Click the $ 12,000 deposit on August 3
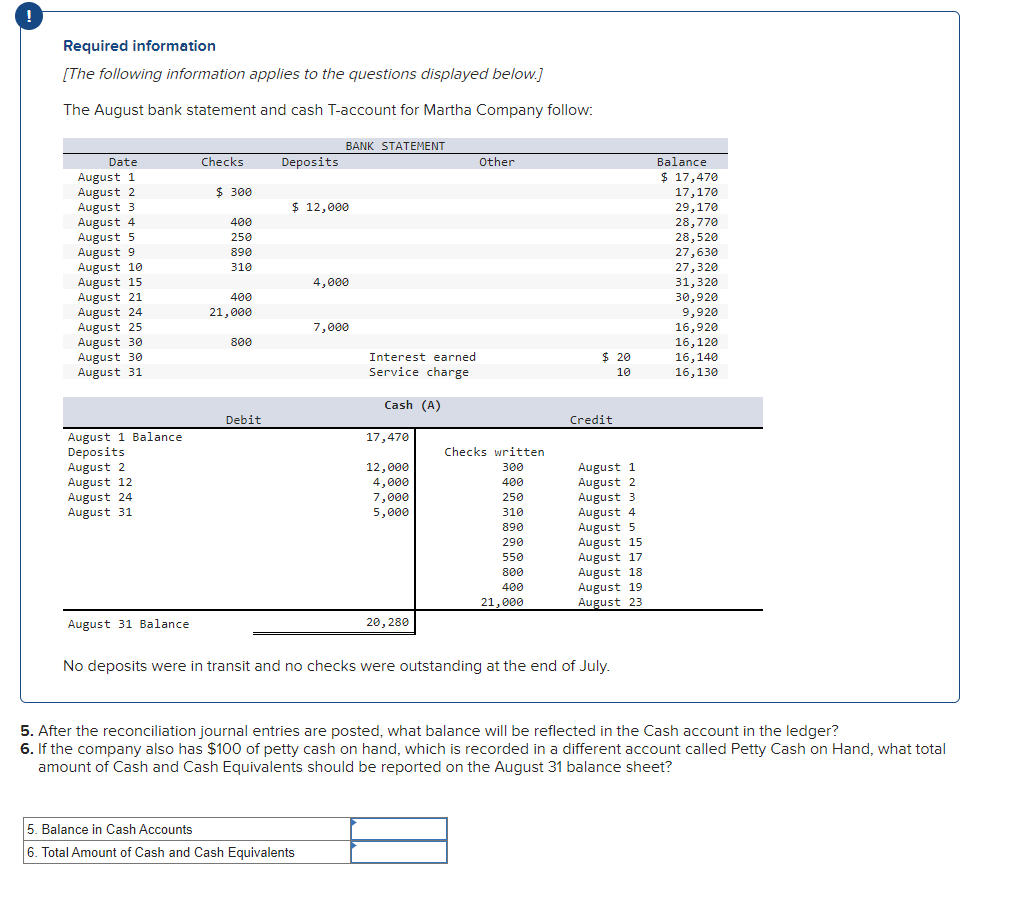 (320, 207)
